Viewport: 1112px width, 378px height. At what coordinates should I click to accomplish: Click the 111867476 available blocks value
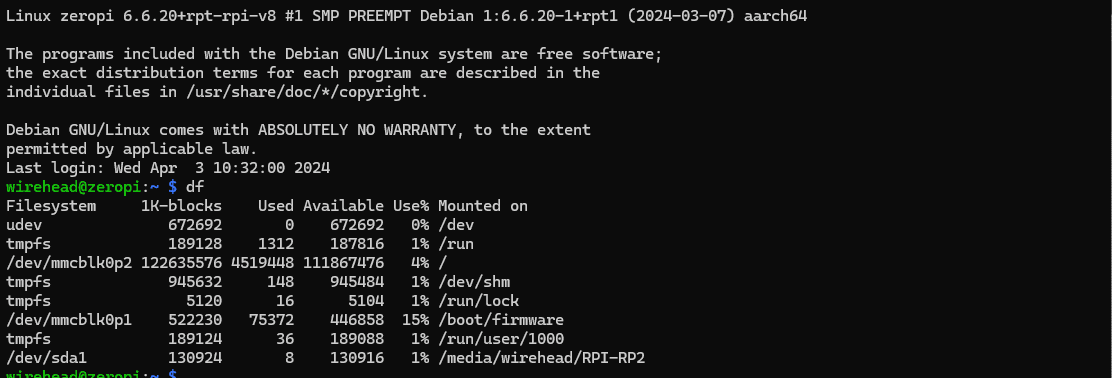point(343,263)
